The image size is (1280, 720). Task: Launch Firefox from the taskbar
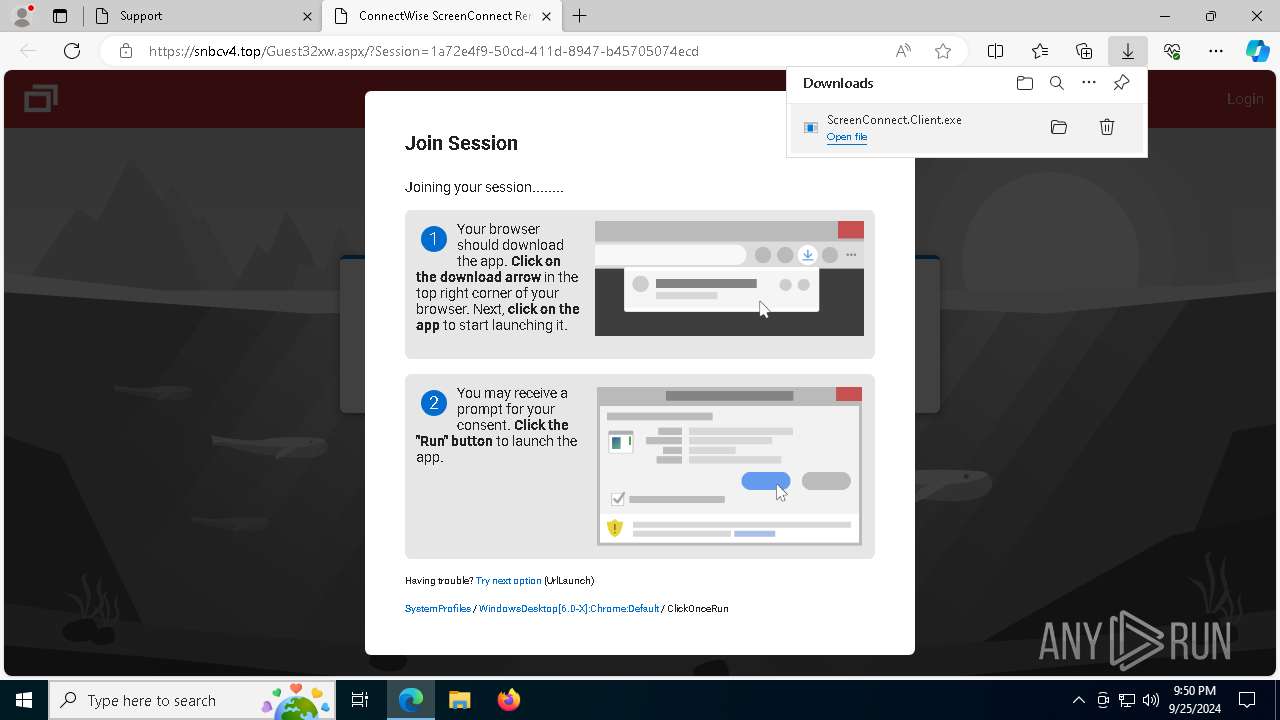coord(508,700)
